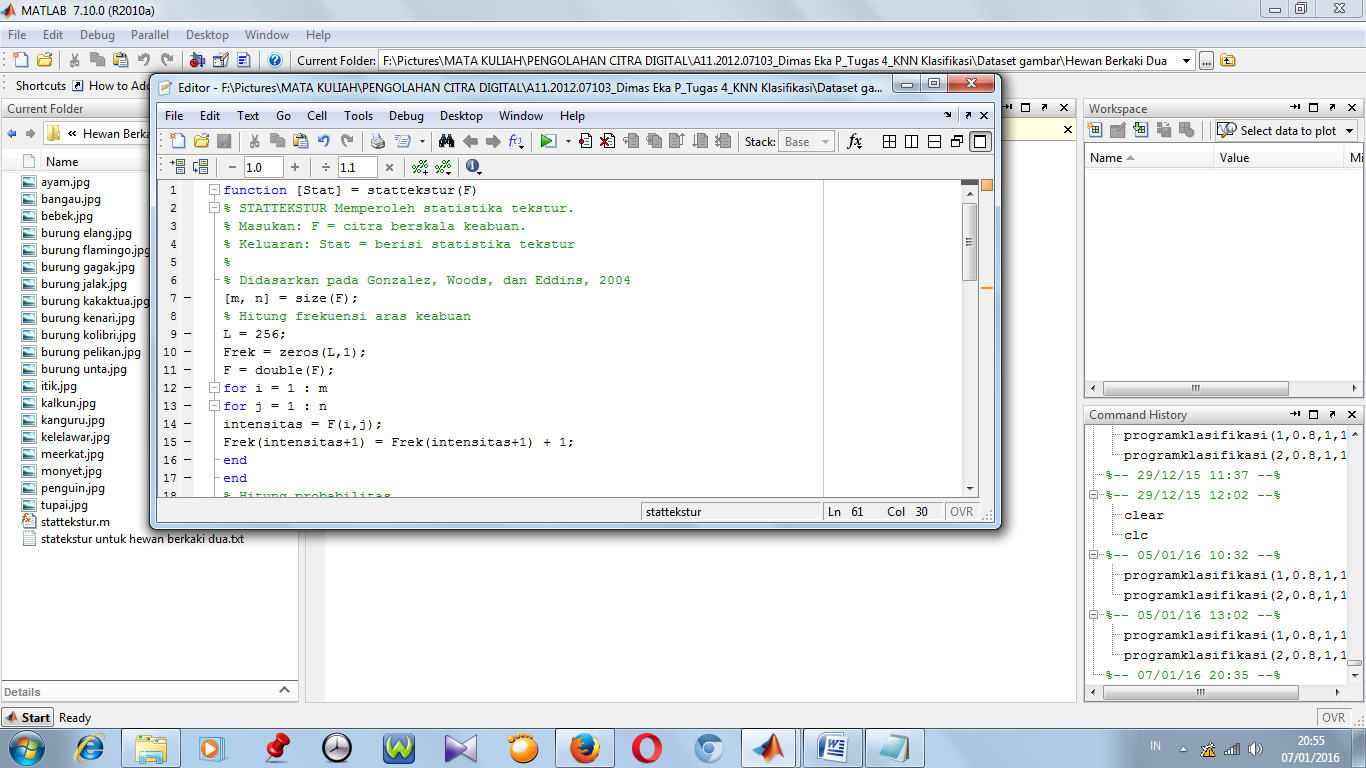Sort files by clicking the Name column header
Viewport: 1366px width, 768px height.
coord(62,161)
